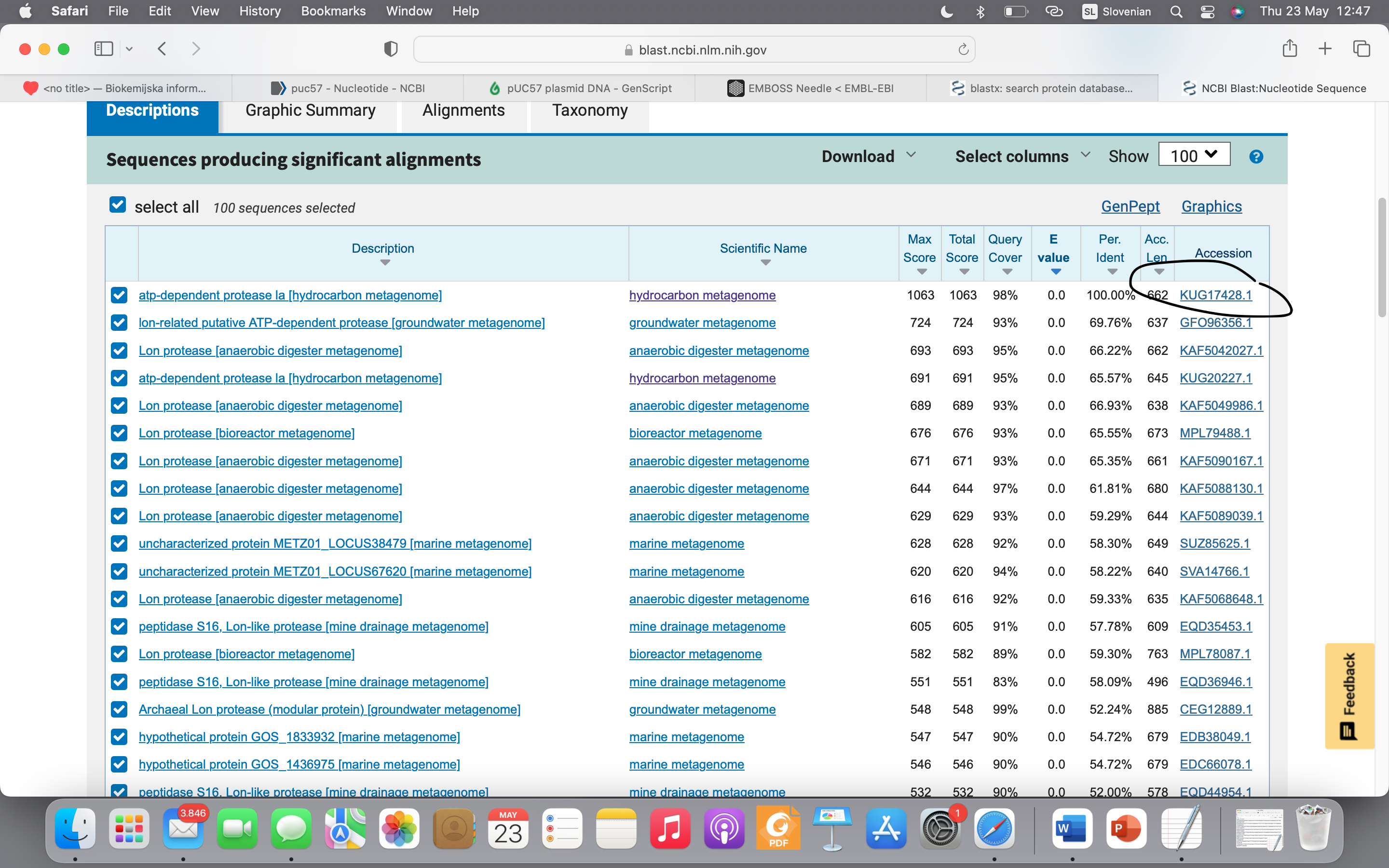Sort by the Description column header
This screenshot has height=868, width=1389.
383,253
